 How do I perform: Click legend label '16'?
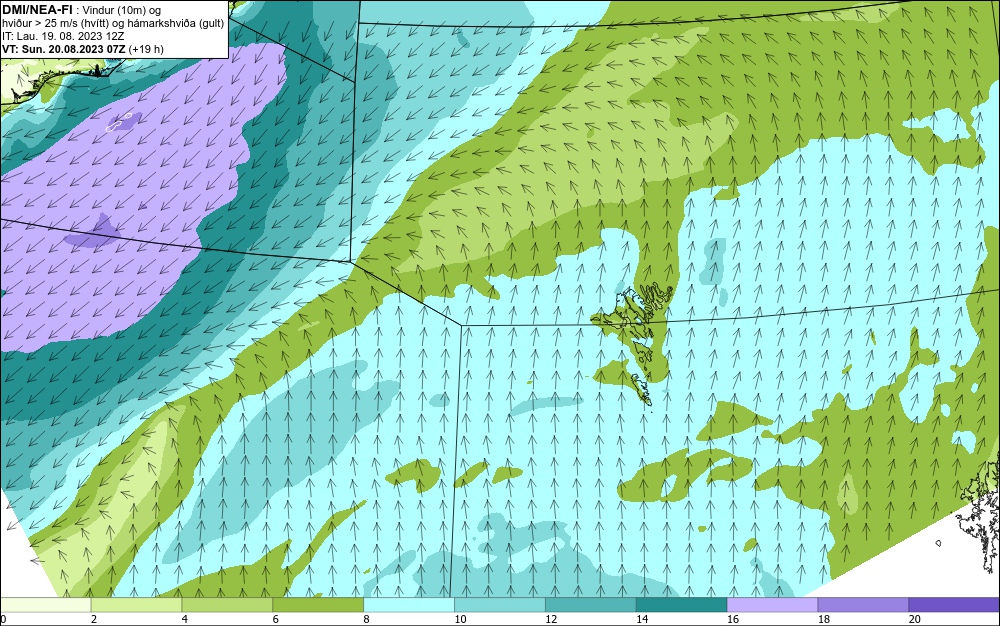tap(733, 619)
